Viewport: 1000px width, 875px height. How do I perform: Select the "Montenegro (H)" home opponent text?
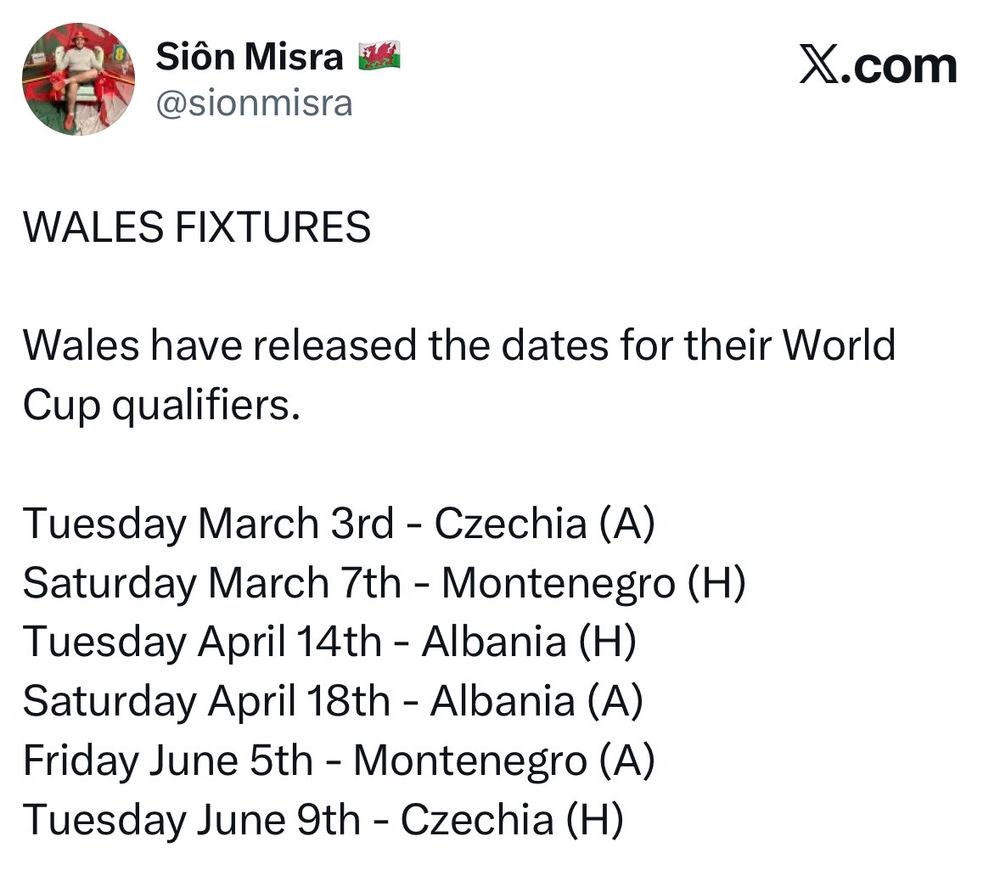tap(594, 583)
